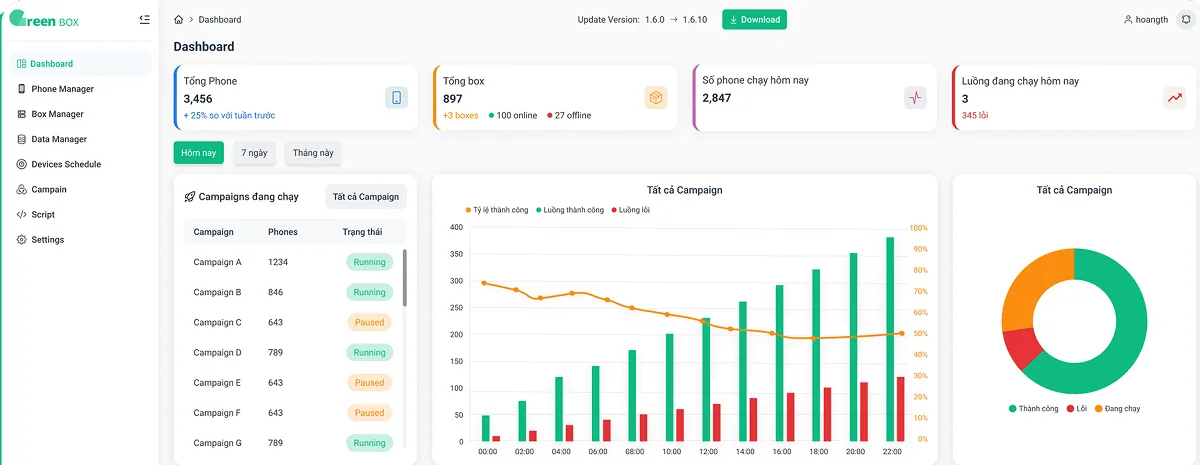Open Settings in the sidebar
1200x465 pixels.
(78, 240)
